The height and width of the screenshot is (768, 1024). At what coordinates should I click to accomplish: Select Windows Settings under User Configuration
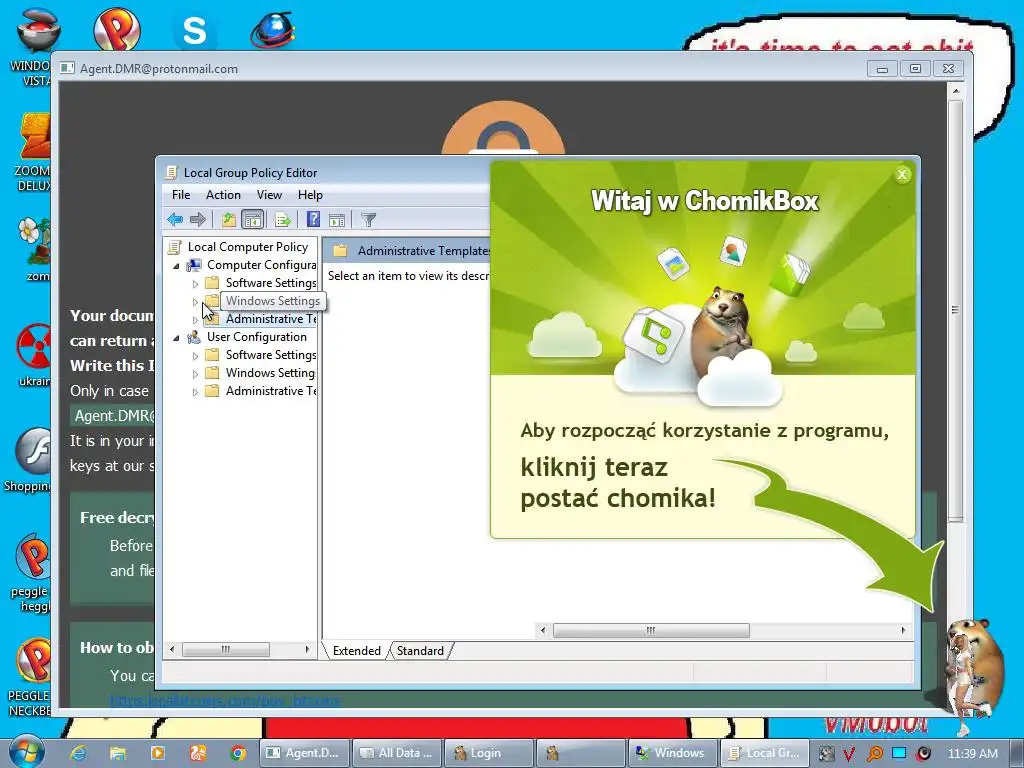coord(270,373)
